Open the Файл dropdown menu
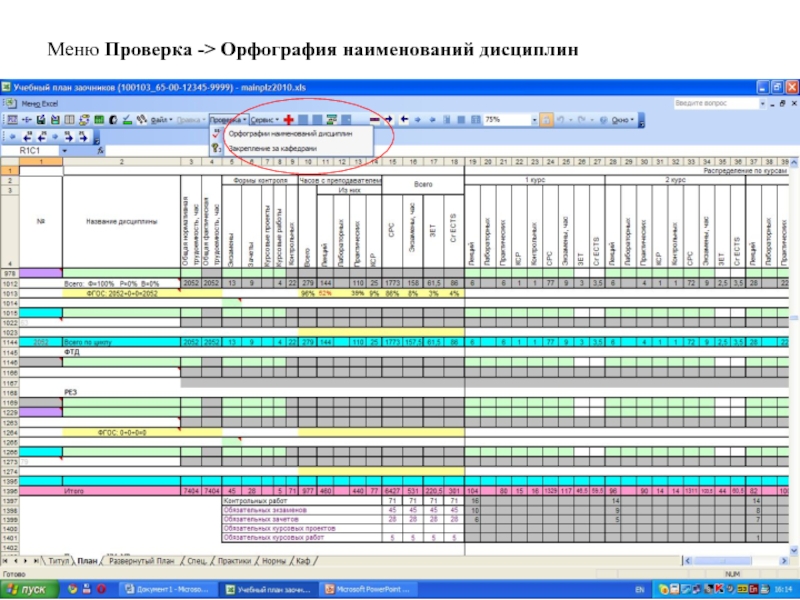 coord(159,119)
